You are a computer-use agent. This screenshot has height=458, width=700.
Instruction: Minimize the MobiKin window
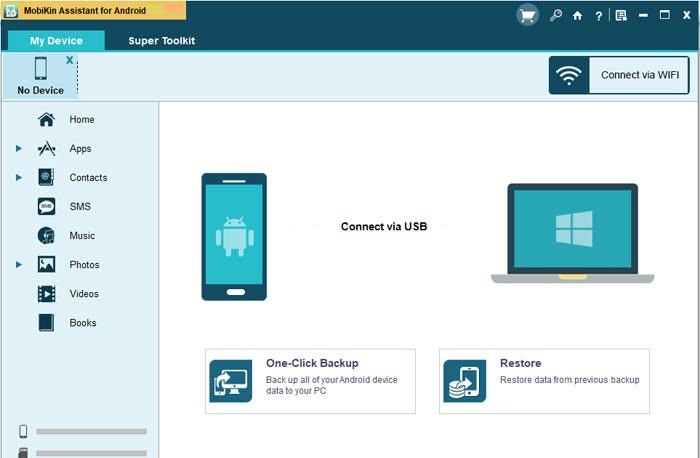tap(643, 15)
